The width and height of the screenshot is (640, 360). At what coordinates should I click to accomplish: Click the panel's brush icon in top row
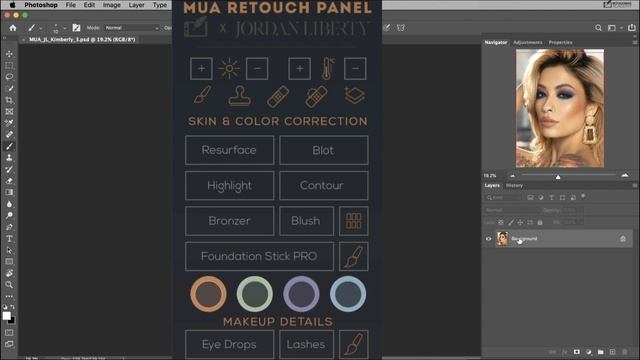click(x=202, y=96)
